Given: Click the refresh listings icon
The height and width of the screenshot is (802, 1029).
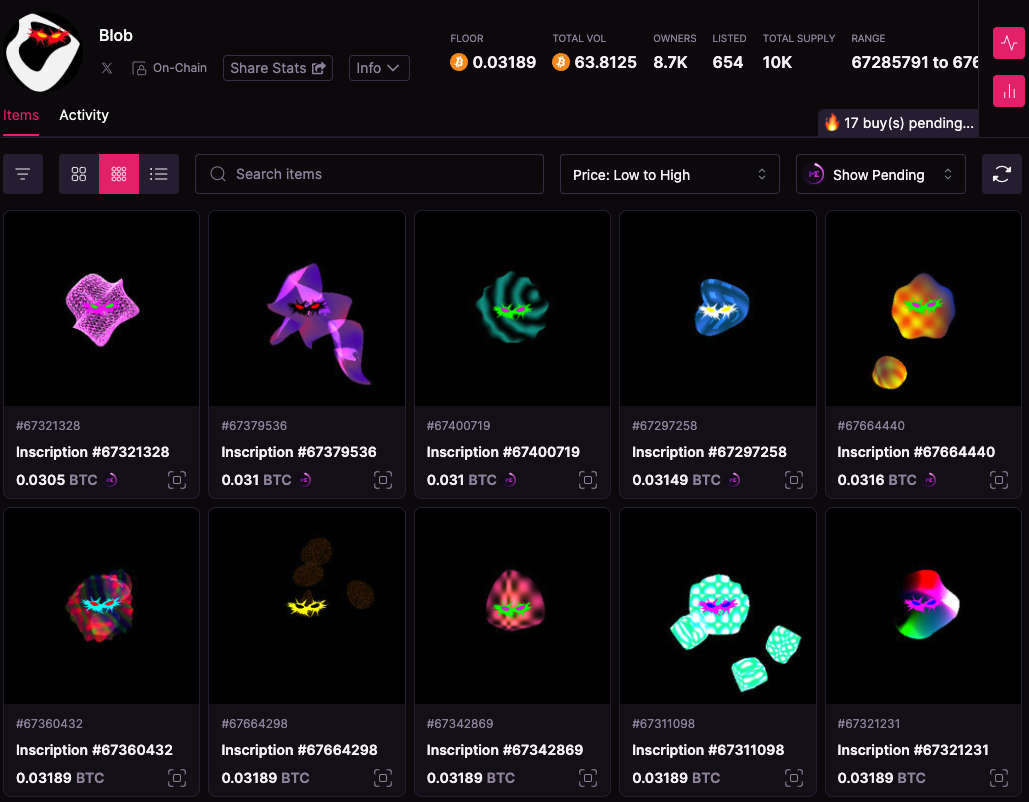Looking at the screenshot, I should tap(1001, 174).
